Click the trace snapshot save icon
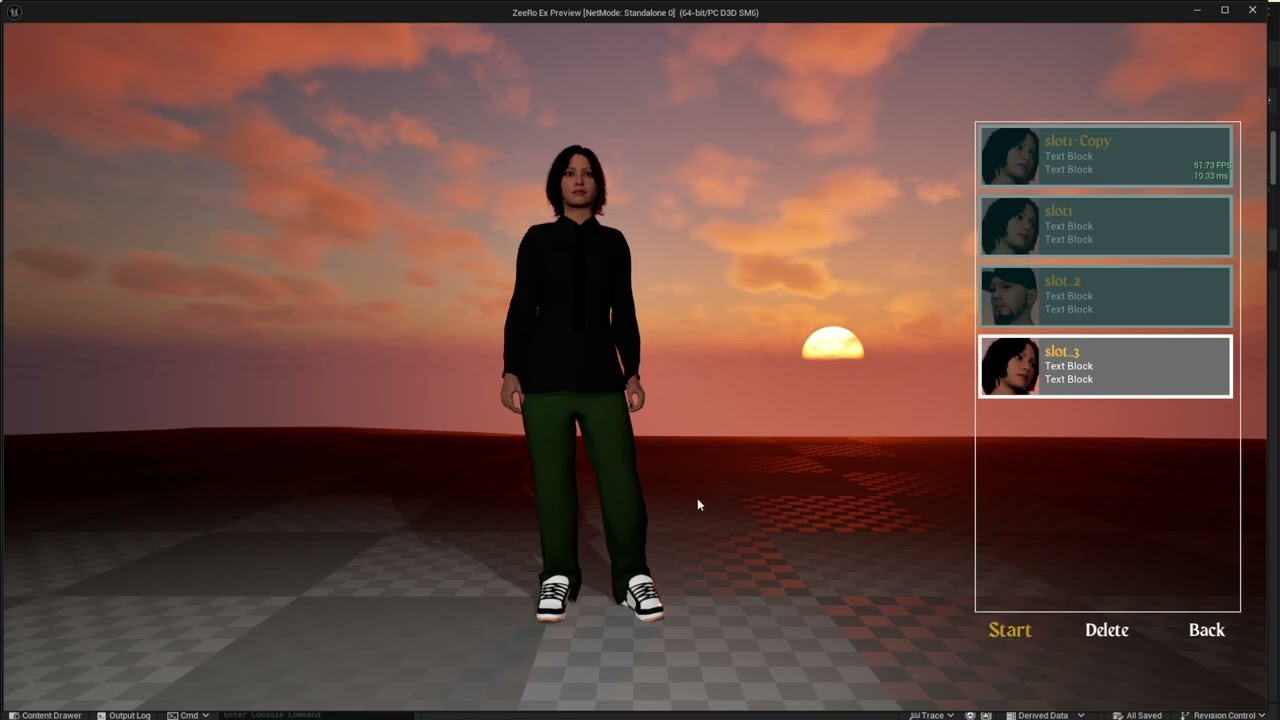The image size is (1280, 720). (987, 715)
